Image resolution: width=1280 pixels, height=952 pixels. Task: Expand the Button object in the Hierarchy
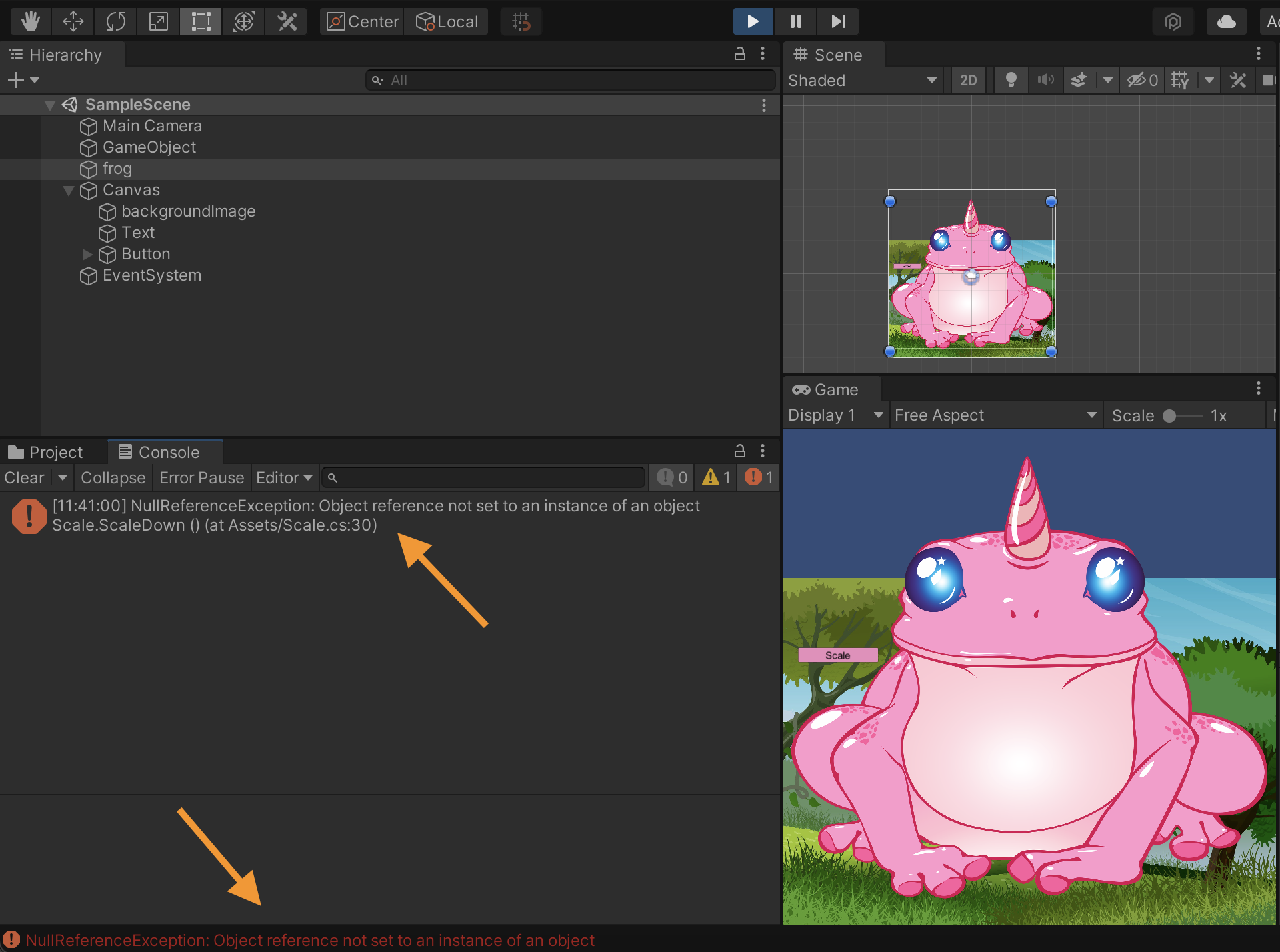coord(87,254)
